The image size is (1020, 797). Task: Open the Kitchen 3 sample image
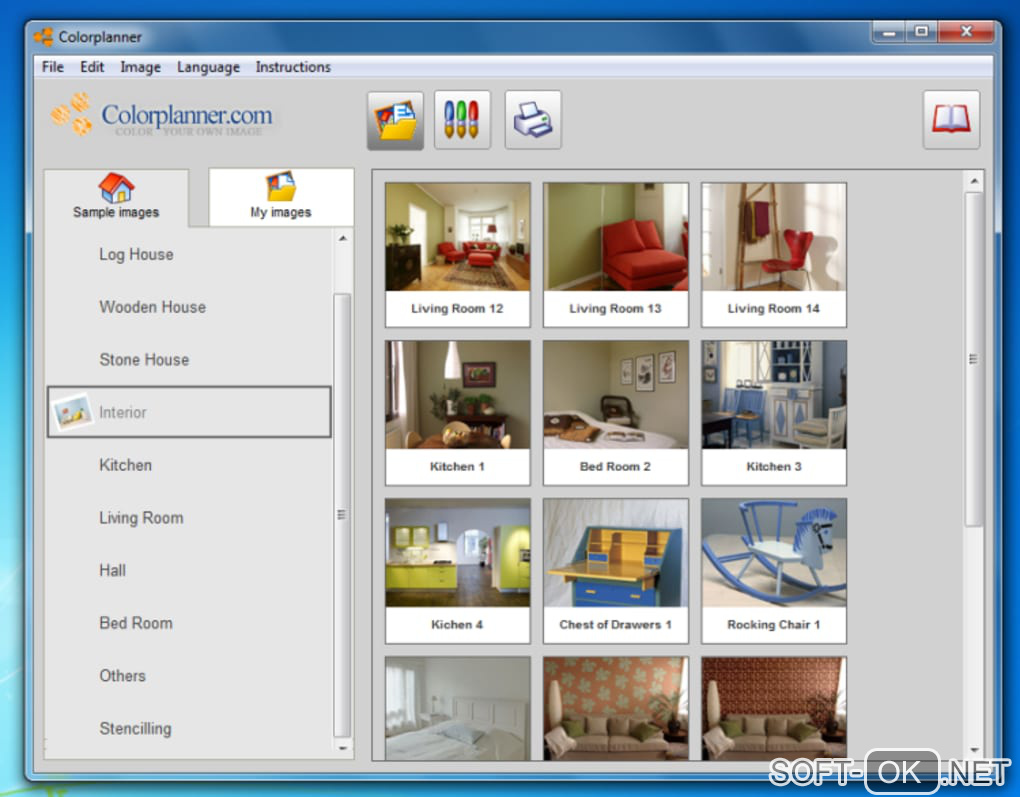tap(773, 412)
